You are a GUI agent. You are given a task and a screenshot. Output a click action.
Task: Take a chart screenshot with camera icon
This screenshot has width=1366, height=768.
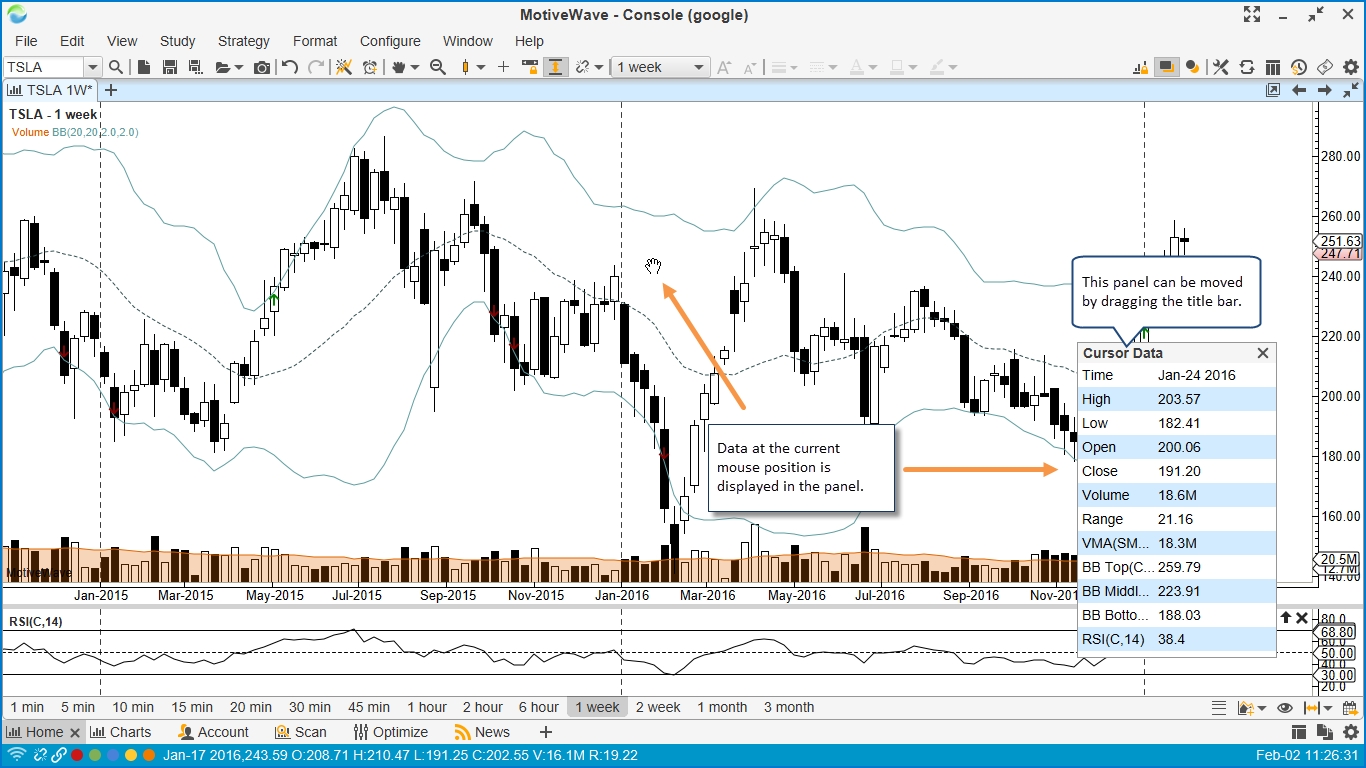point(262,67)
